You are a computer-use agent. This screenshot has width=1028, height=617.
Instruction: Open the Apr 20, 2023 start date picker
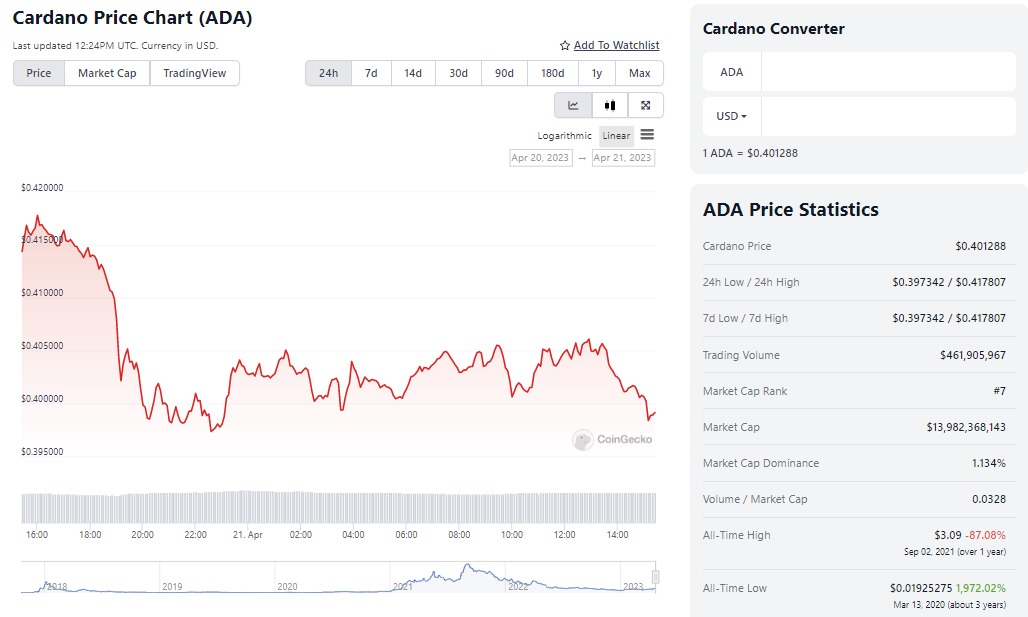pos(540,157)
